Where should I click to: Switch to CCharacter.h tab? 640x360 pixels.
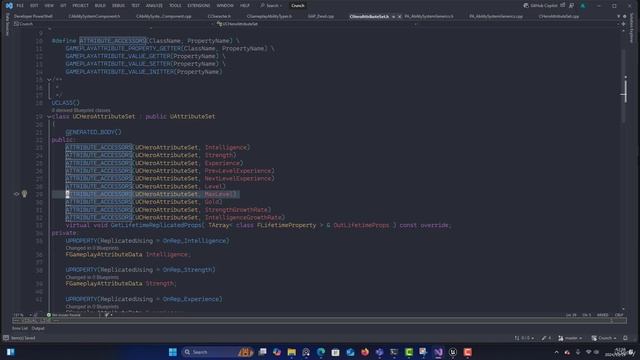point(219,16)
